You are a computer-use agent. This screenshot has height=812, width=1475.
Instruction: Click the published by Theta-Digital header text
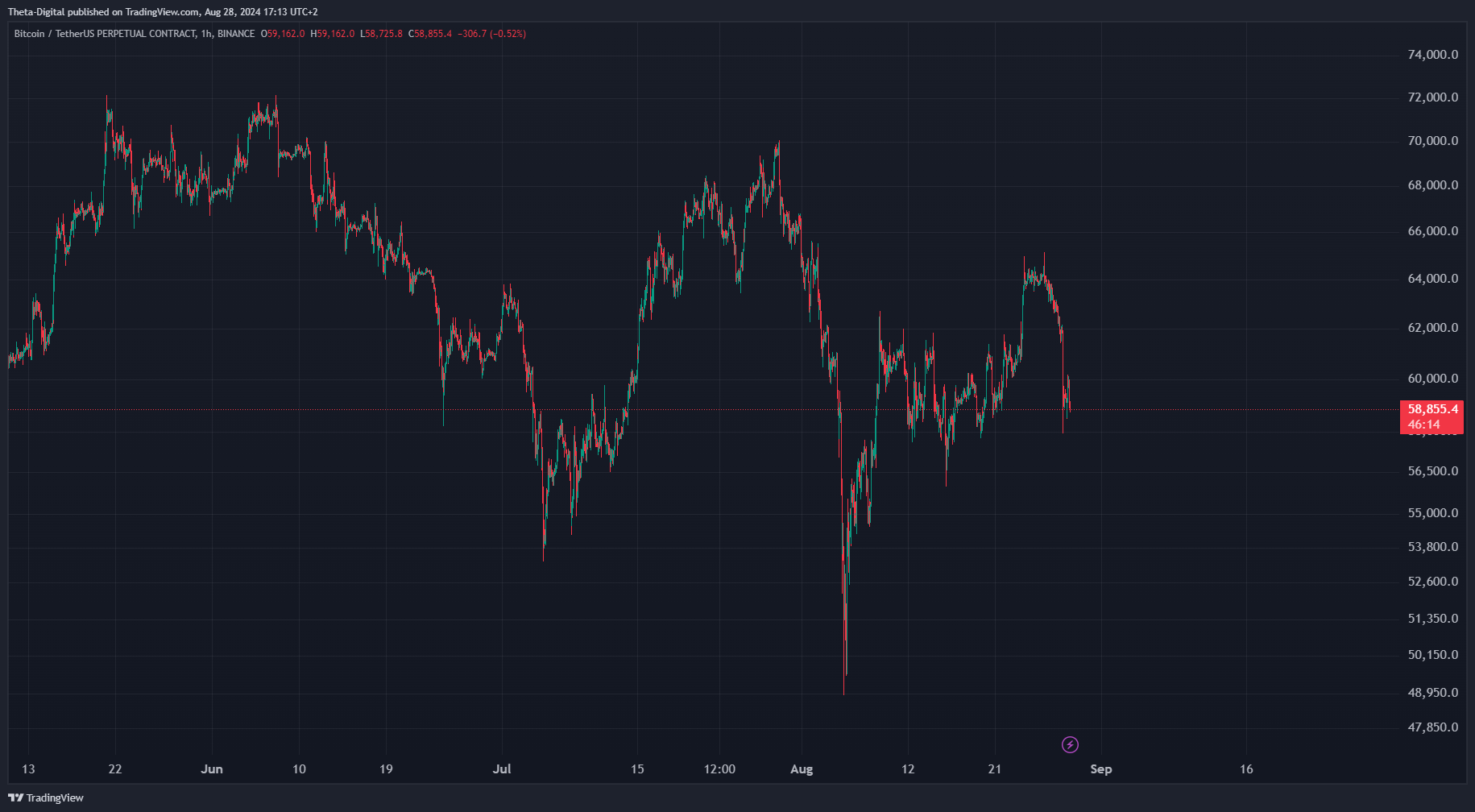pyautogui.click(x=163, y=12)
